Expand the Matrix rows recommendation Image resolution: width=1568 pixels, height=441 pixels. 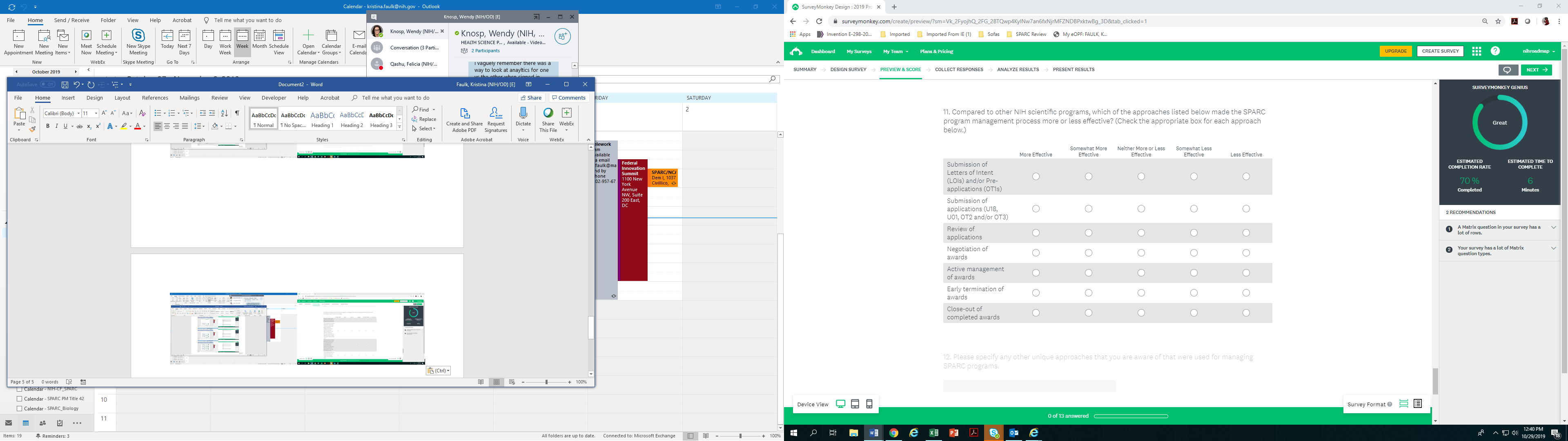click(x=1553, y=228)
